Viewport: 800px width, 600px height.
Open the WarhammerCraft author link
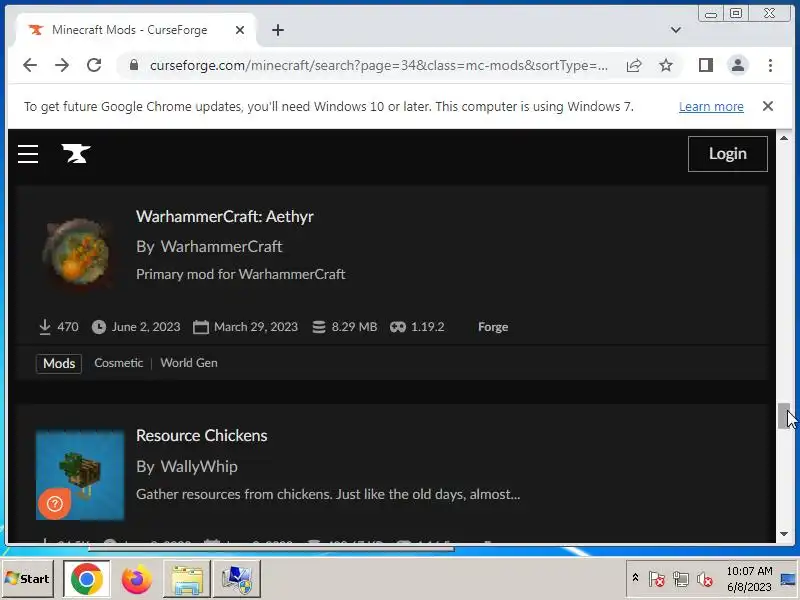(x=221, y=246)
